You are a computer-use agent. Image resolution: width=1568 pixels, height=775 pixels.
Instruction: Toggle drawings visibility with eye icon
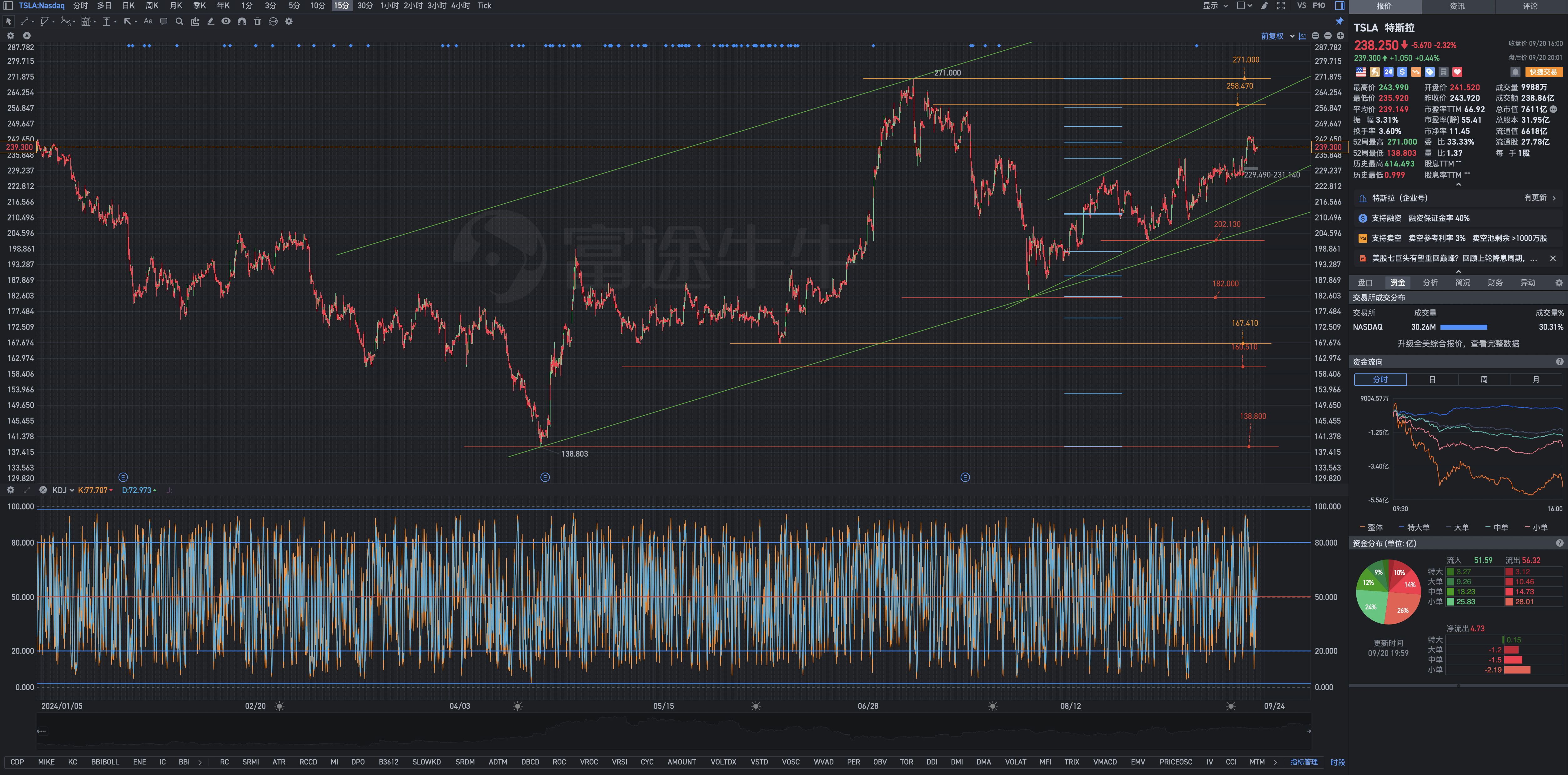[x=226, y=21]
